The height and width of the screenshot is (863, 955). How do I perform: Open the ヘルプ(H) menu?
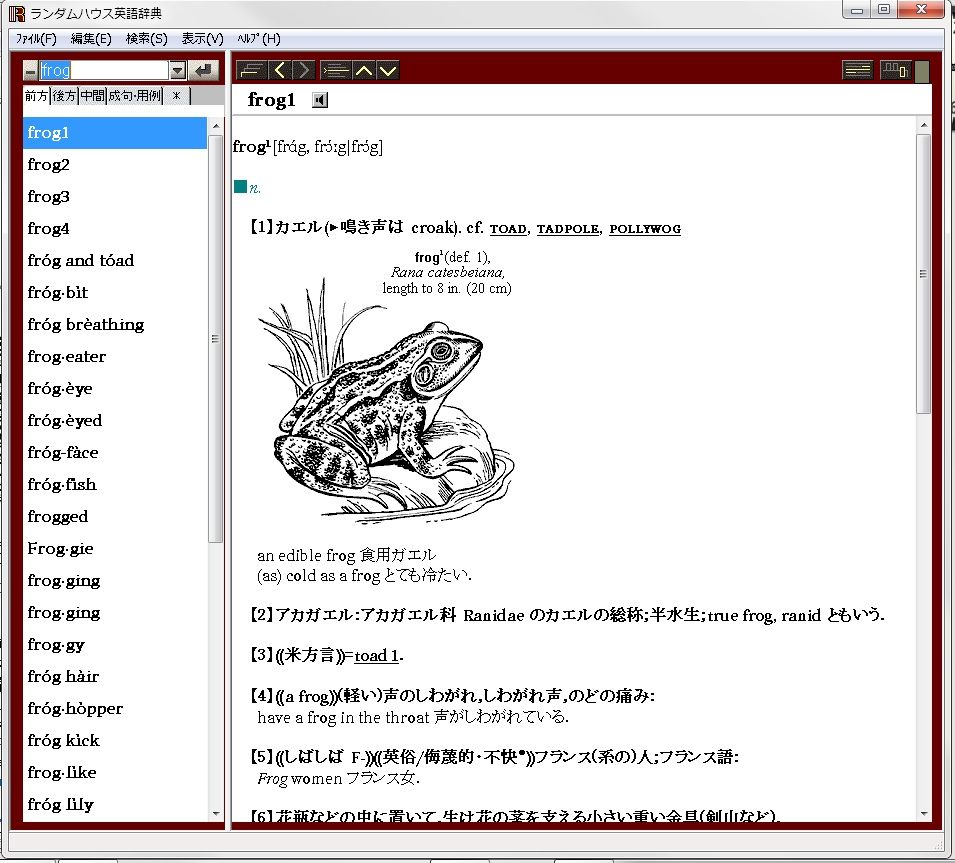[259, 39]
